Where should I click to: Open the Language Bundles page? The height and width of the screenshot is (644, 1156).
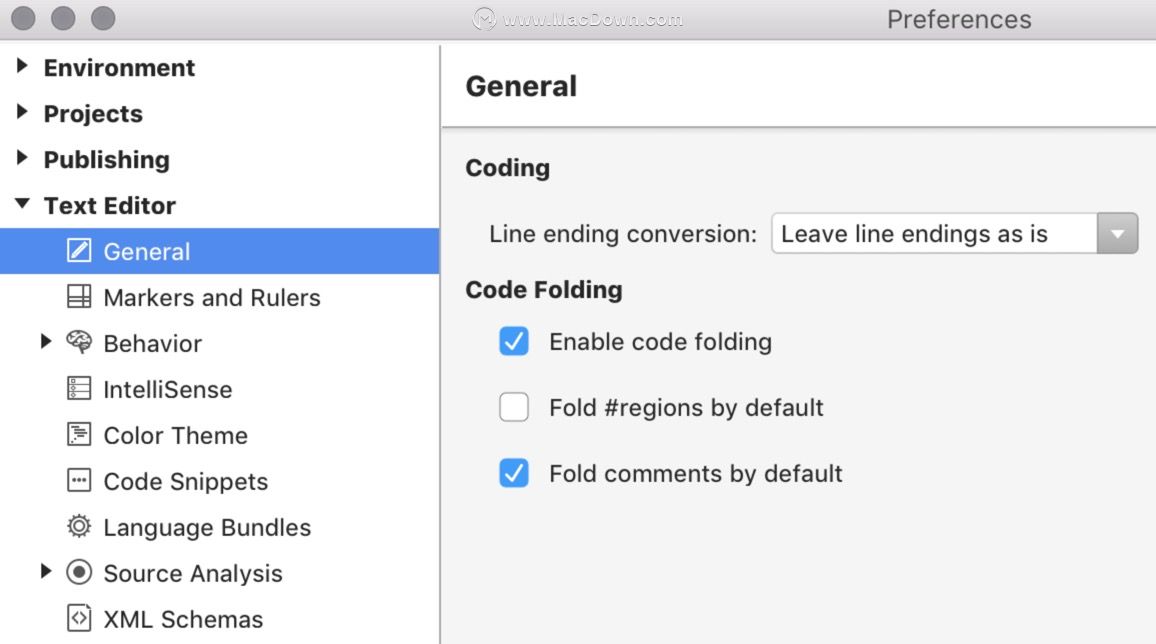click(x=207, y=528)
